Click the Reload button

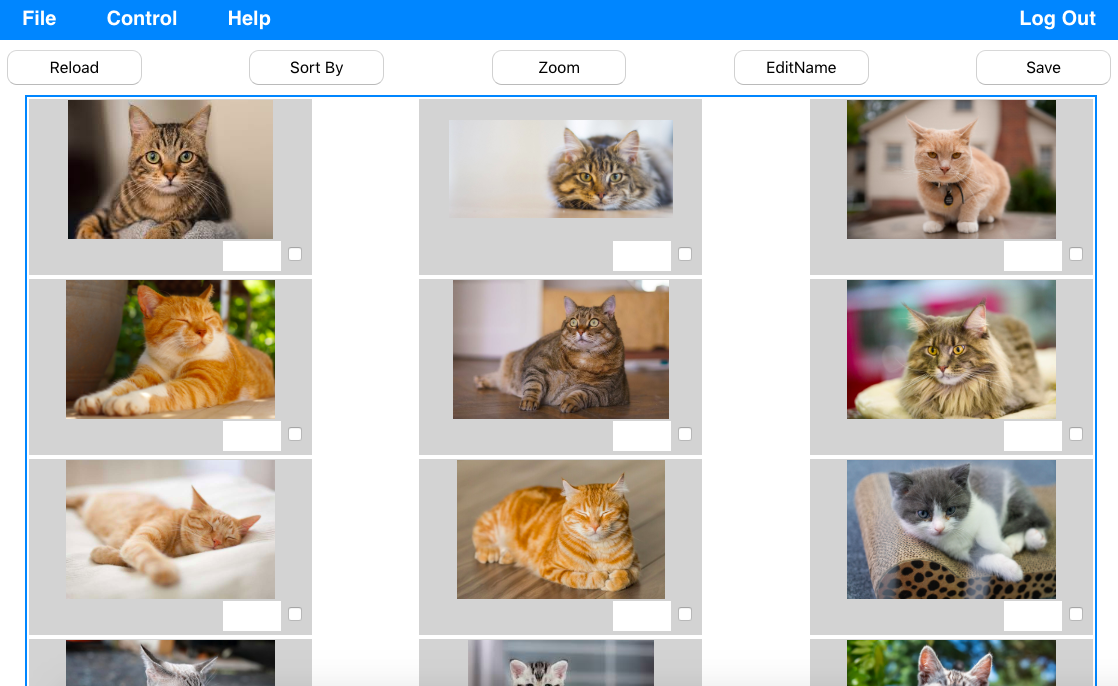74,68
